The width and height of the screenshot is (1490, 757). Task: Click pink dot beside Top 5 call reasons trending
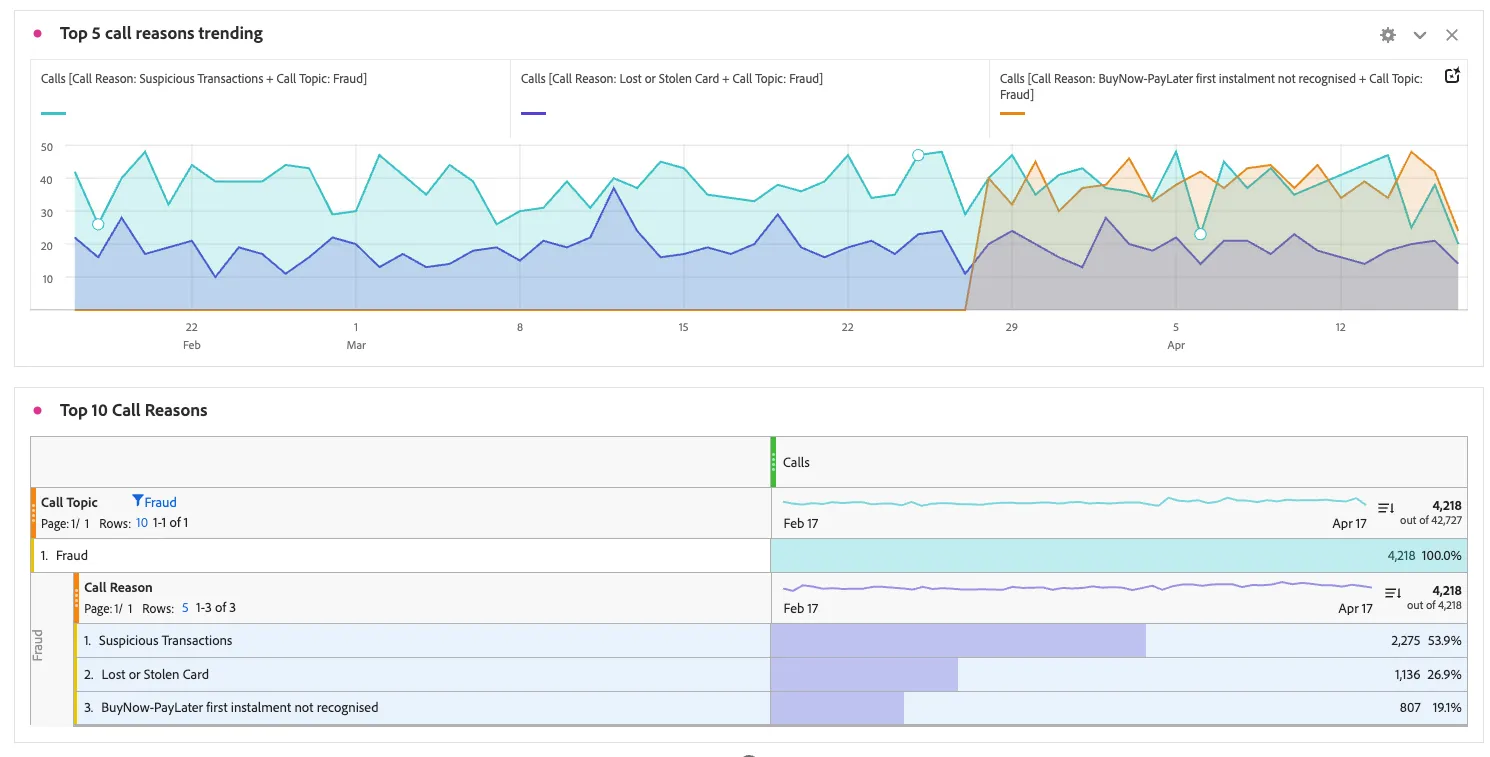38,33
